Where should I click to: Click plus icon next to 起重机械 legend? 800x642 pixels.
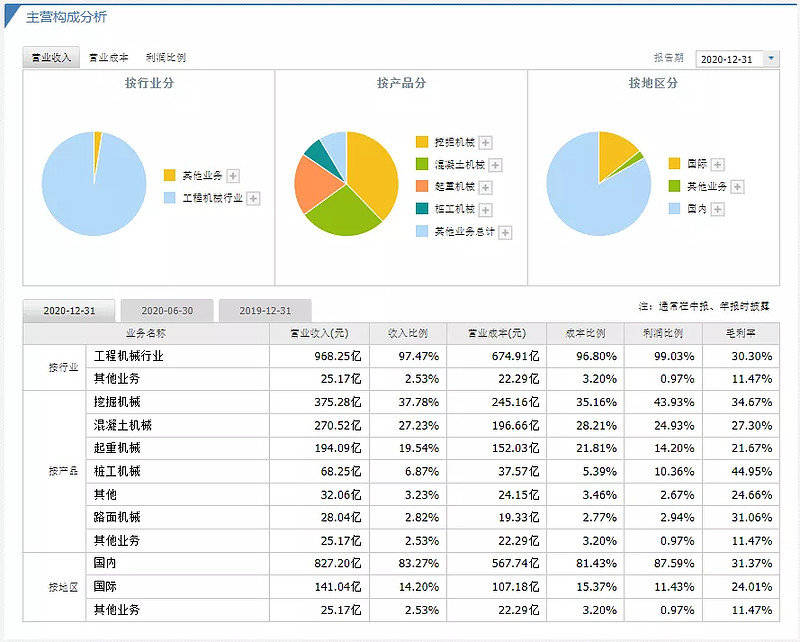[486, 187]
